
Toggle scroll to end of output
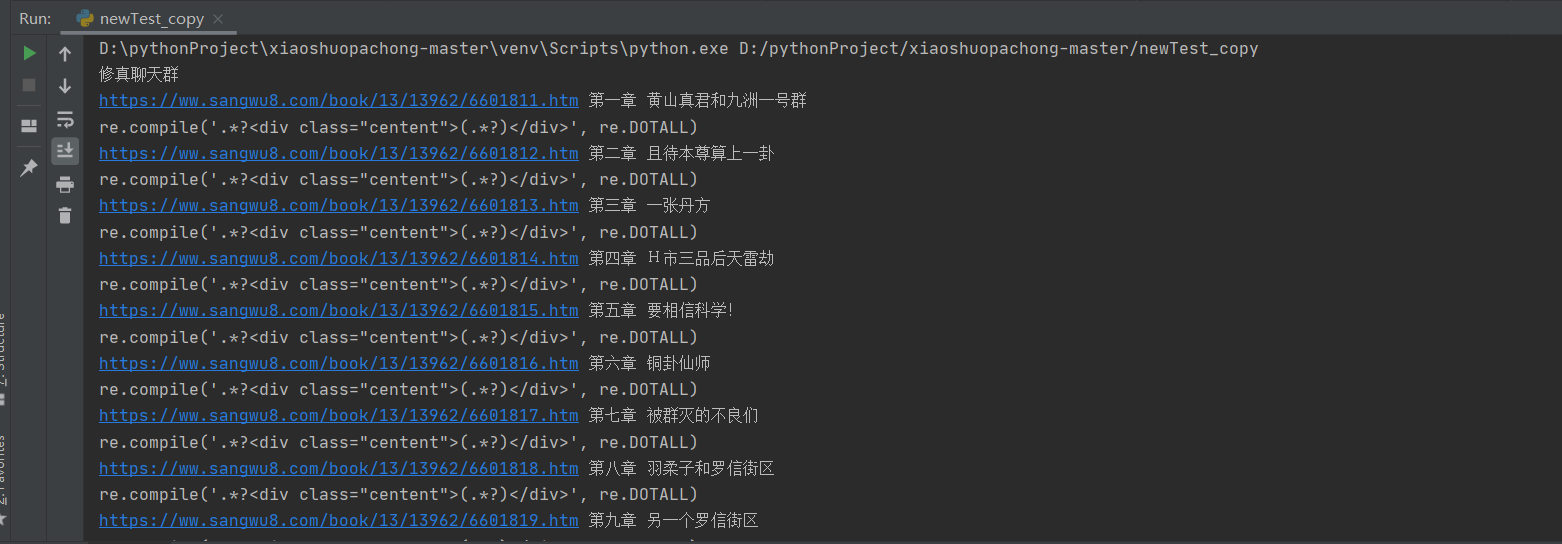65,151
